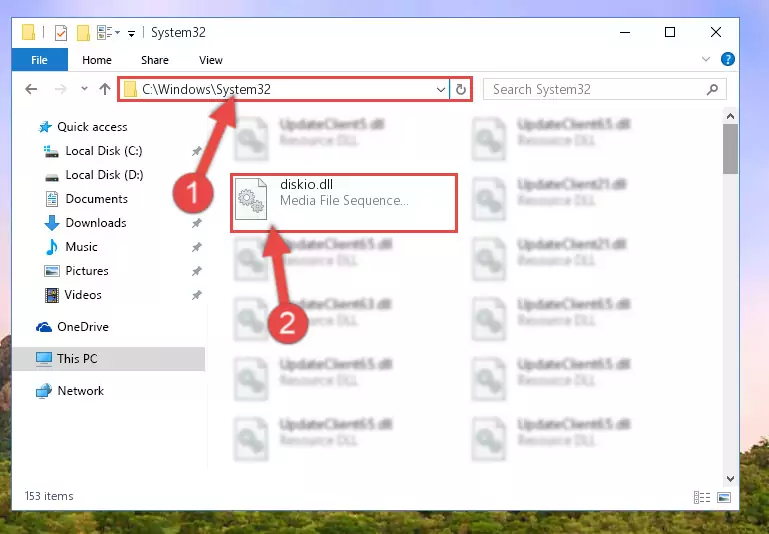Click the folder system icon in title bar
769x534 pixels.
pyautogui.click(x=29, y=32)
